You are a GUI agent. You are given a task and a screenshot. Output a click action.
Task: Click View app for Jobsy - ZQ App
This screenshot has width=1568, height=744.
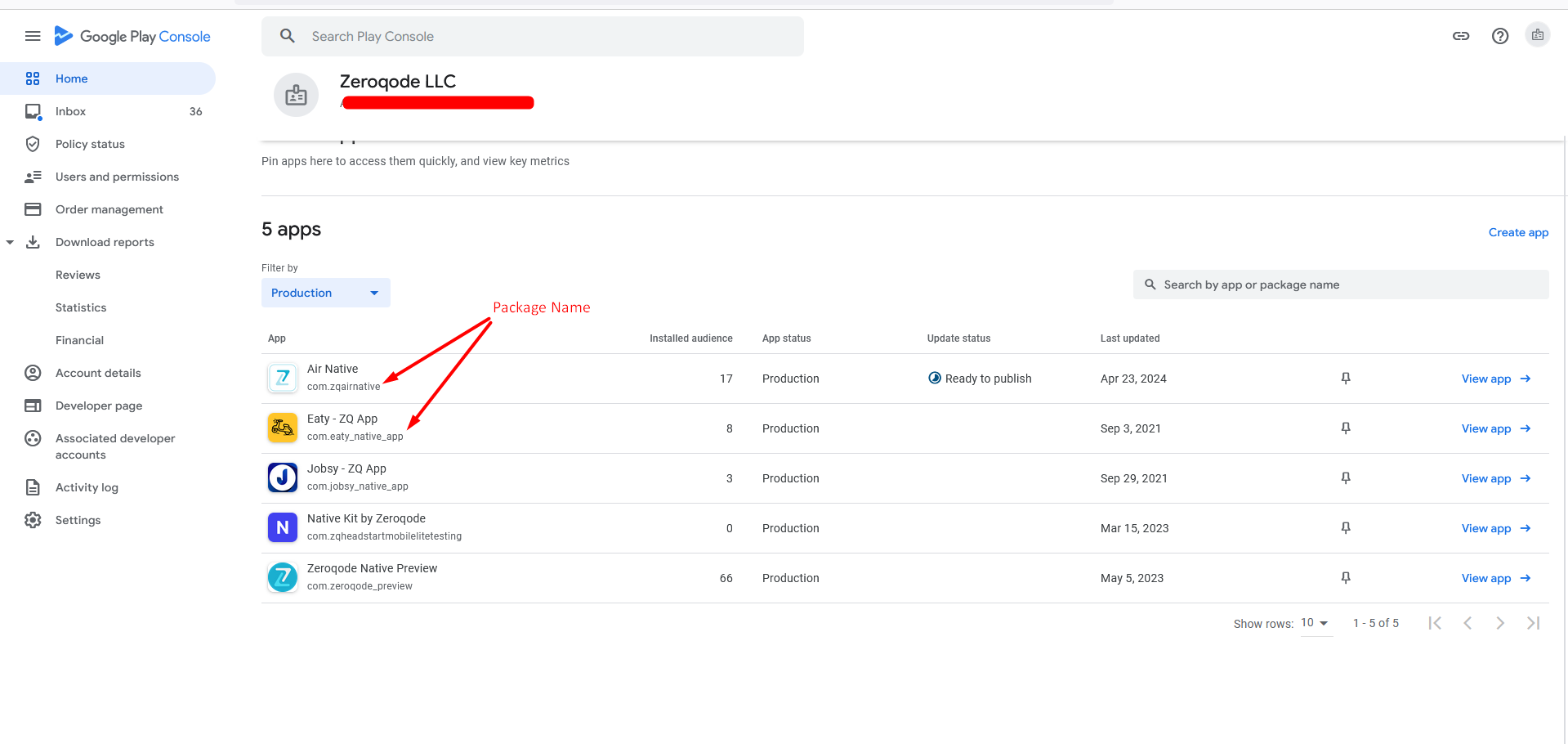[1496, 478]
